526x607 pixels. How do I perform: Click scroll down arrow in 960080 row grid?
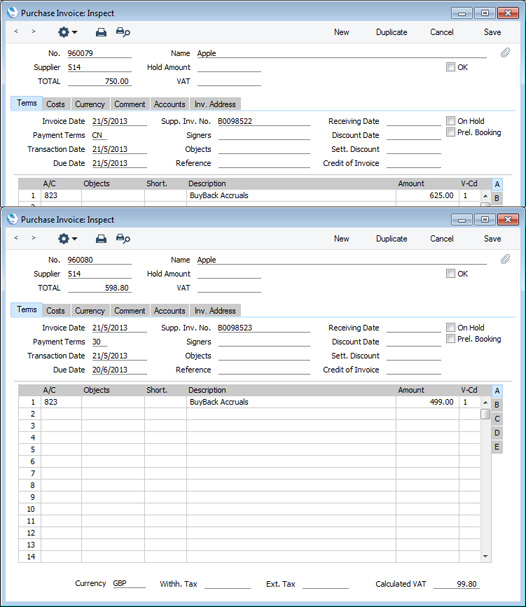click(x=485, y=556)
